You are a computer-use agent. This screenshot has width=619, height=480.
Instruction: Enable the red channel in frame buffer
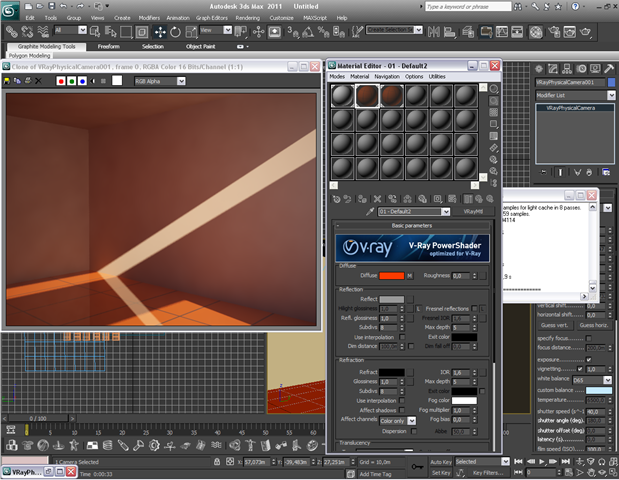(61, 81)
